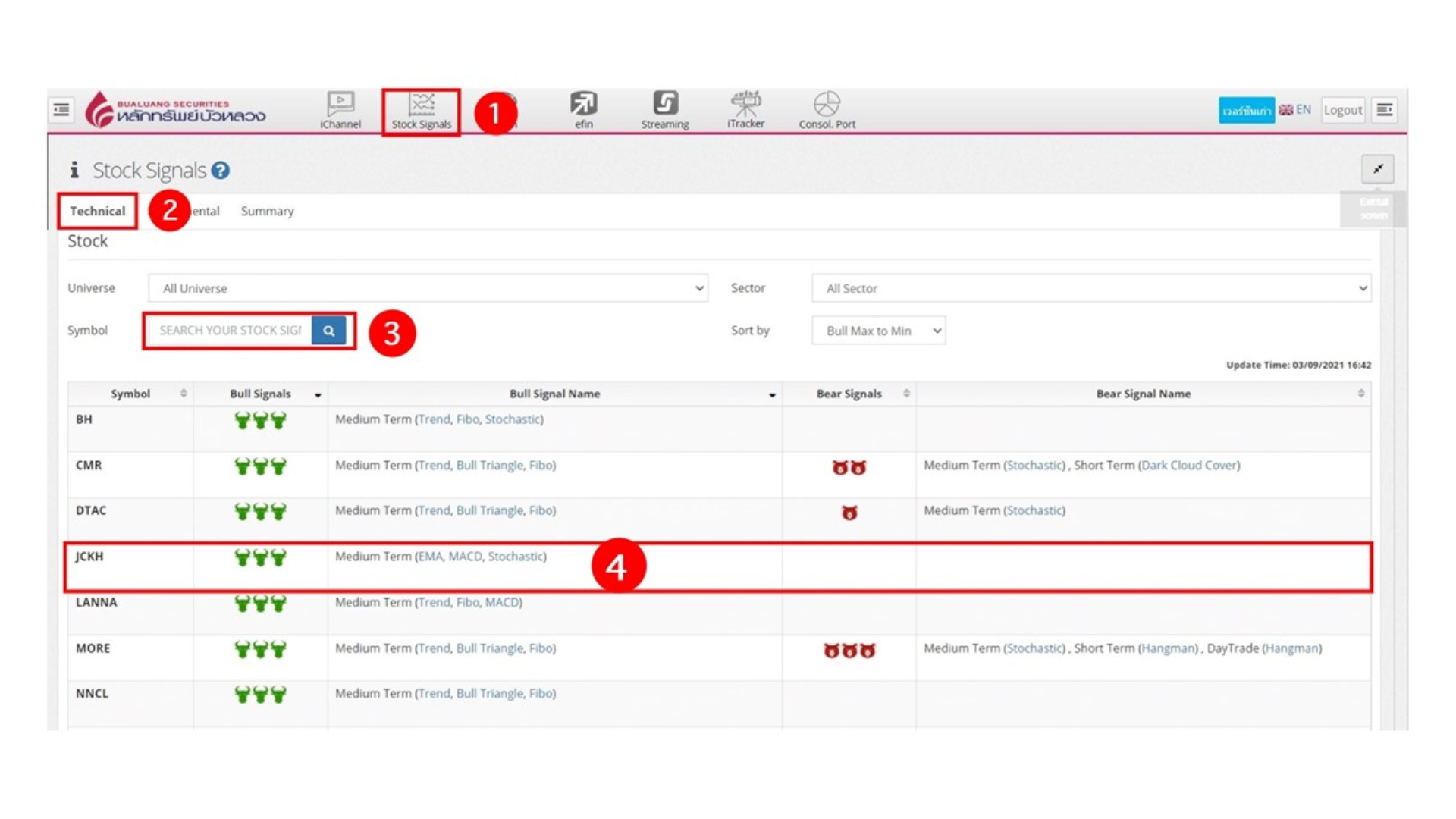1456x819 pixels.
Task: Expand the All Sector dropdown
Action: tap(1091, 288)
